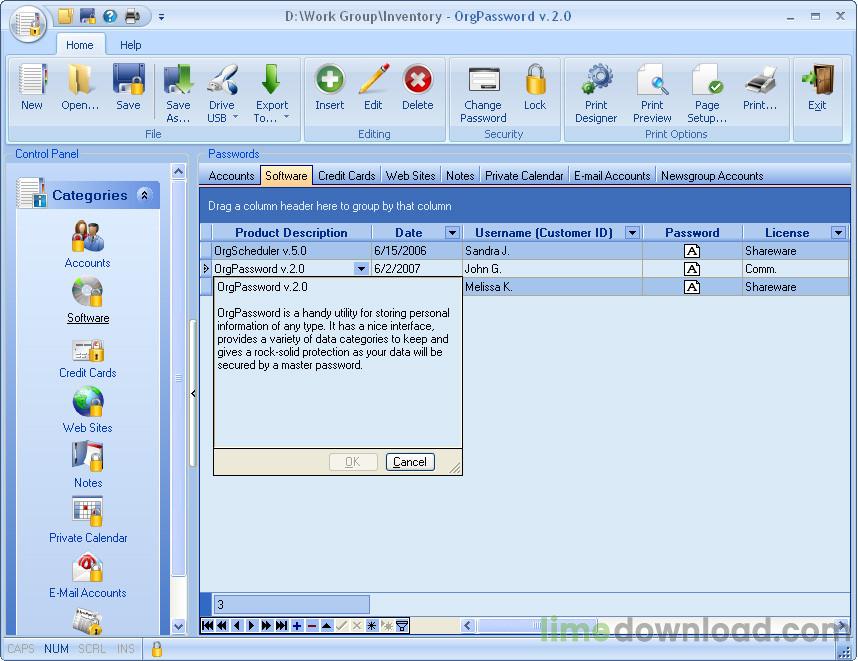This screenshot has width=858, height=661.
Task: Go to last record in navigator
Action: pyautogui.click(x=282, y=625)
